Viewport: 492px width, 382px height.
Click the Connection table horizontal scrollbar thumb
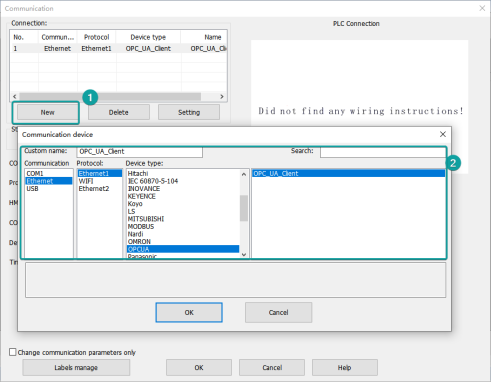[110, 97]
